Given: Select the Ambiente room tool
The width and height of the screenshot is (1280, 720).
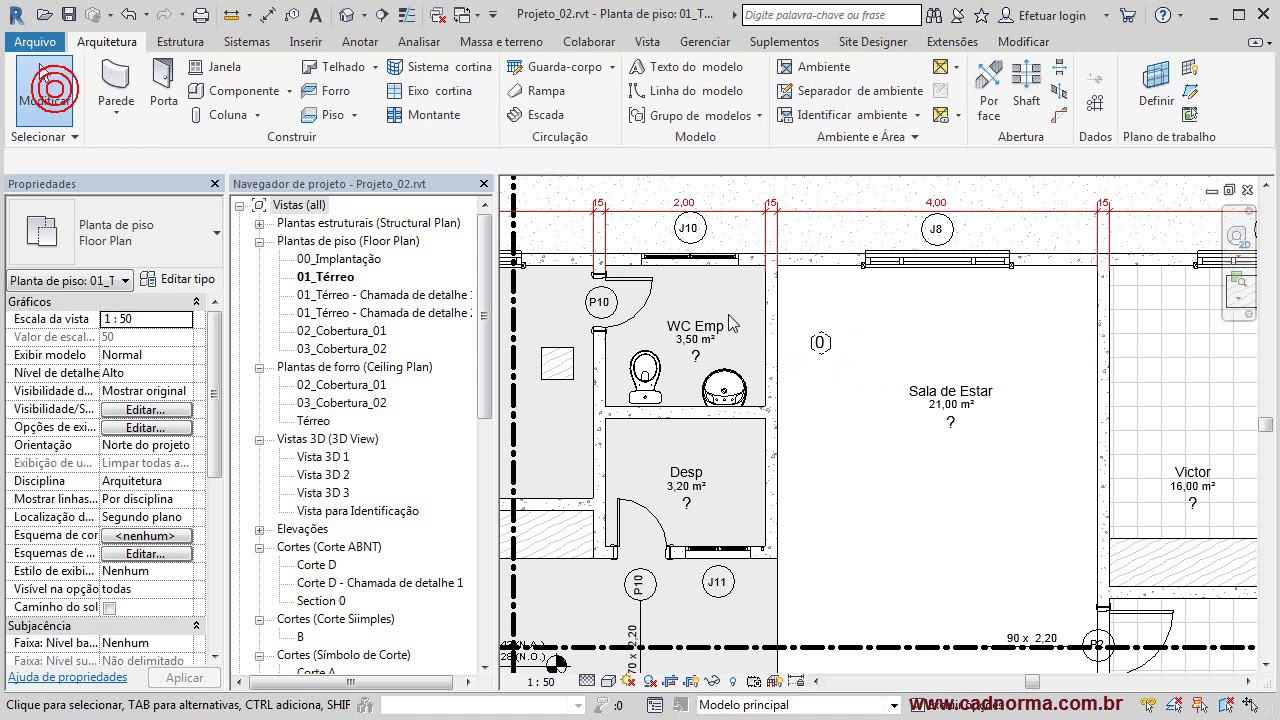Looking at the screenshot, I should point(814,67).
